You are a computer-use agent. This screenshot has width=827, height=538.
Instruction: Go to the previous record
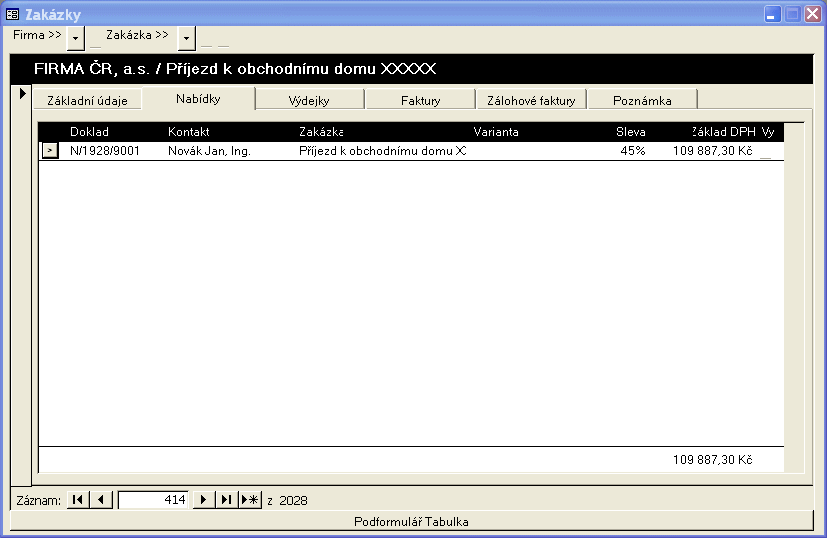[102, 500]
